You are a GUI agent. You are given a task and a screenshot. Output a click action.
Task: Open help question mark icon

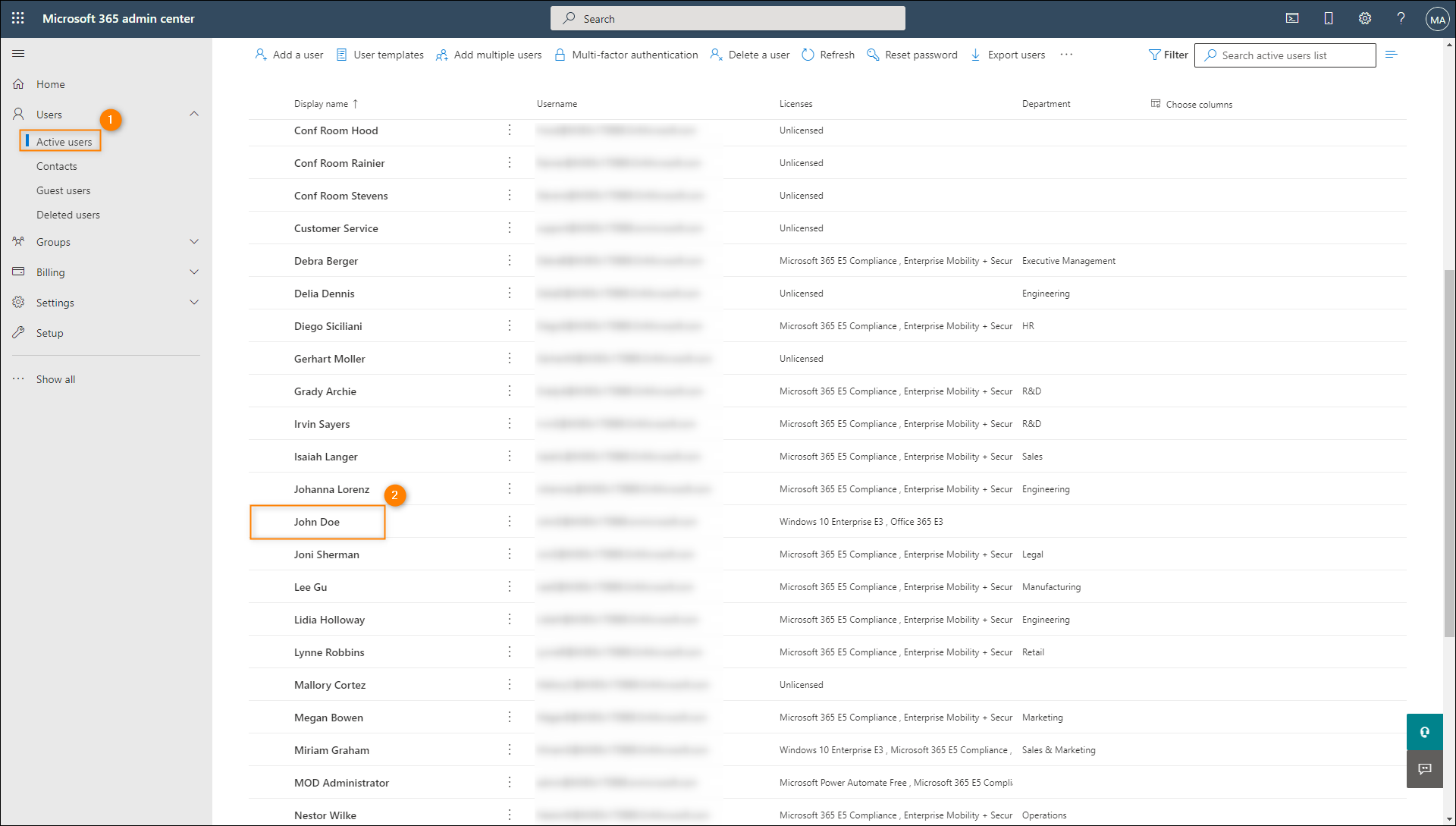point(1401,18)
